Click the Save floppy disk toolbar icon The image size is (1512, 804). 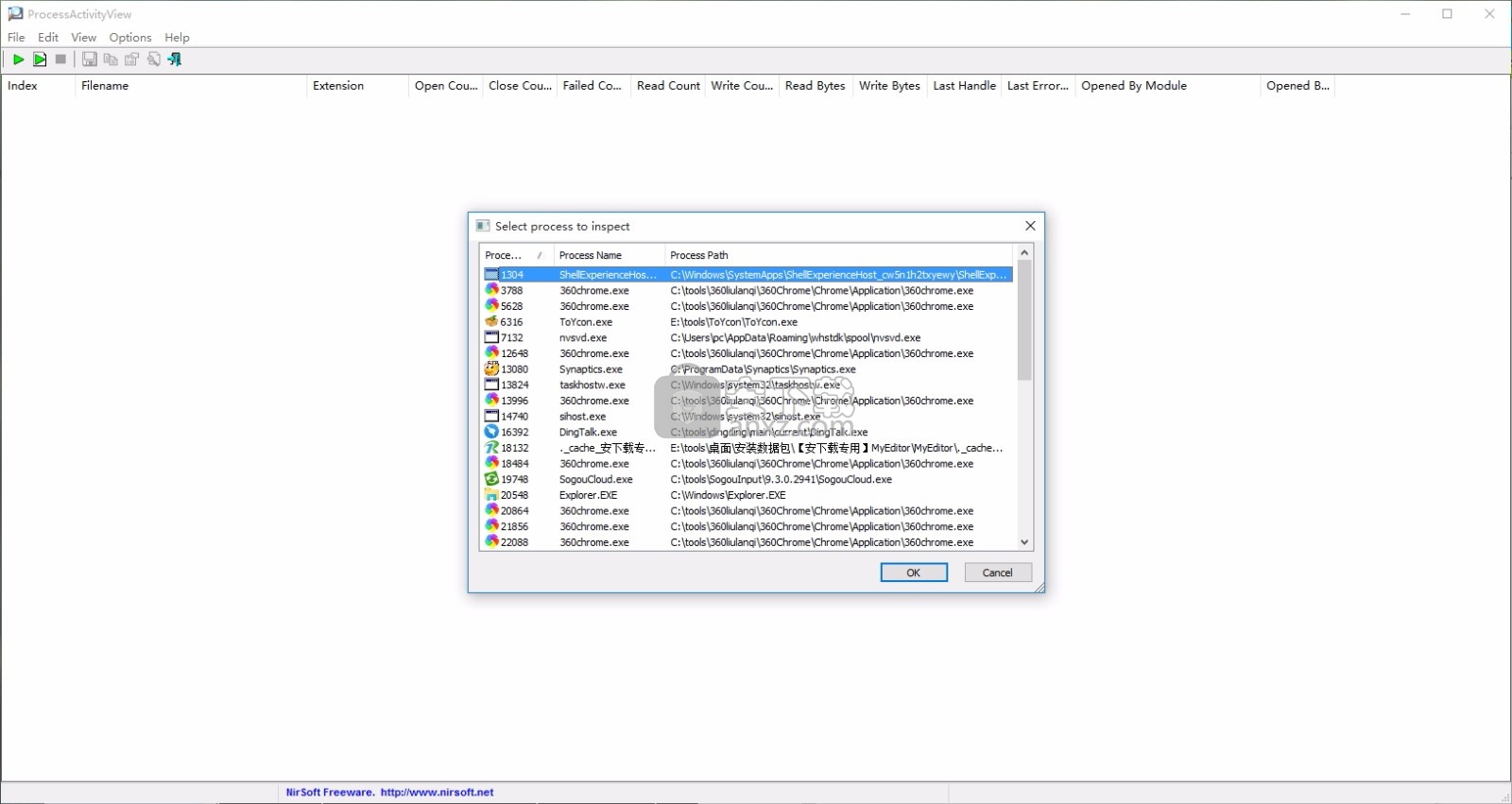pos(89,60)
